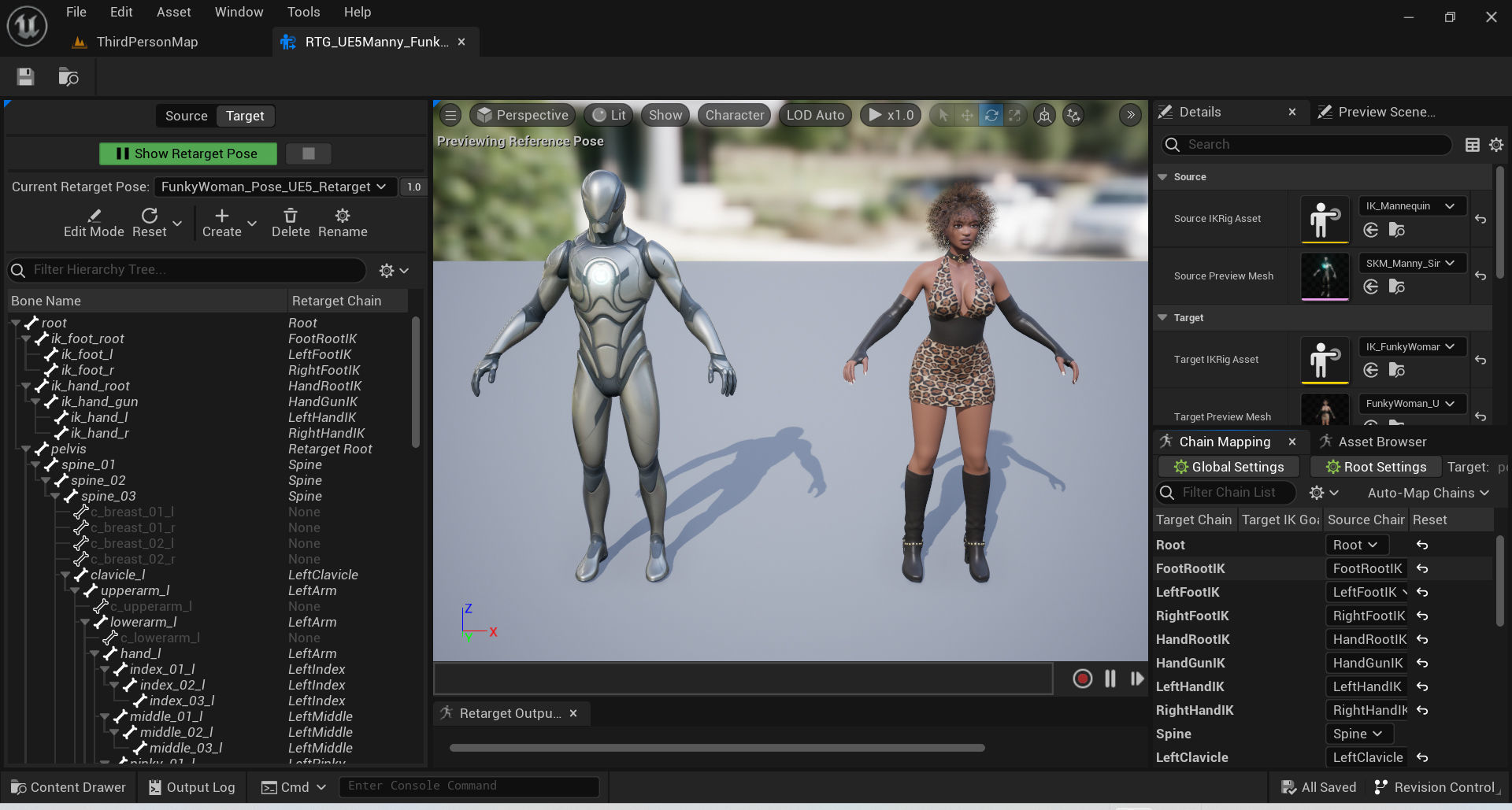Open Details panel settings gear
The height and width of the screenshot is (810, 1512).
tap(1496, 144)
